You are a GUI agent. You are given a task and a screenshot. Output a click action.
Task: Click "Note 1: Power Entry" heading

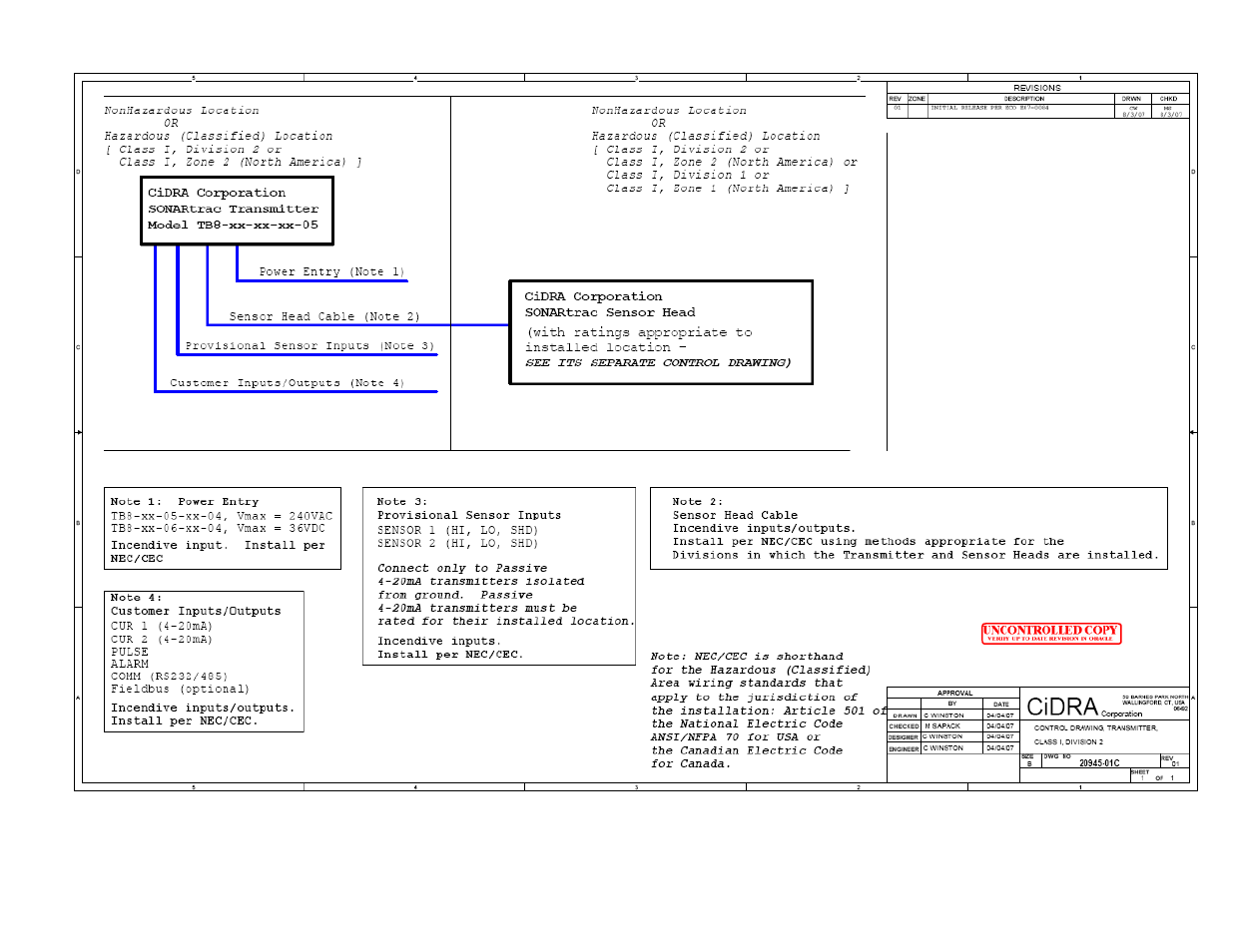point(185,502)
